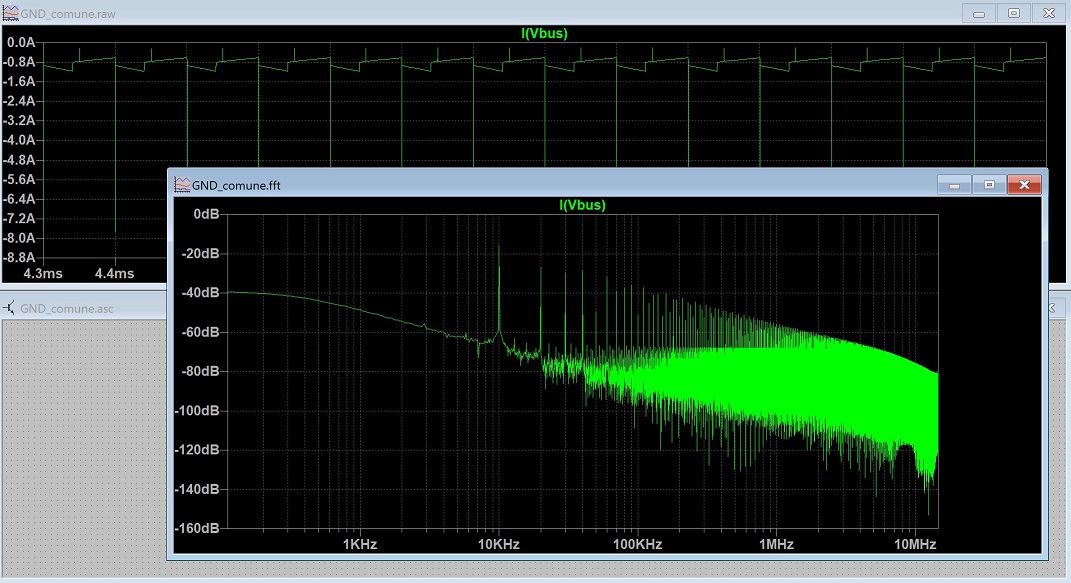The height and width of the screenshot is (583, 1071).
Task: Click the GND_comune.asc schematic window icon
Action: coord(10,308)
